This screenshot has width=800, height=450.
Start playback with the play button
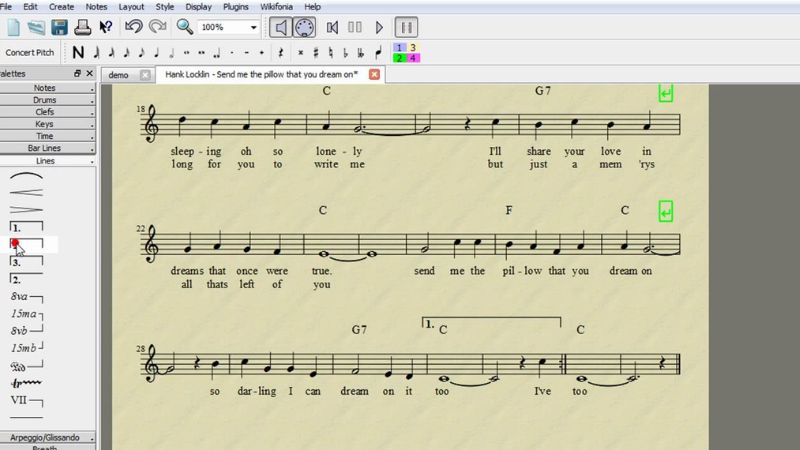coord(379,27)
